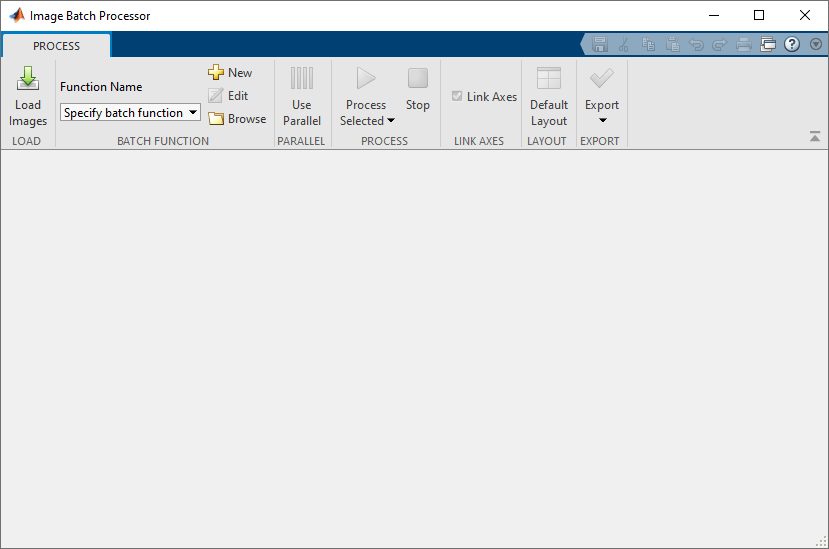This screenshot has width=829, height=549.
Task: Click the Switch Windows icon
Action: [768, 44]
